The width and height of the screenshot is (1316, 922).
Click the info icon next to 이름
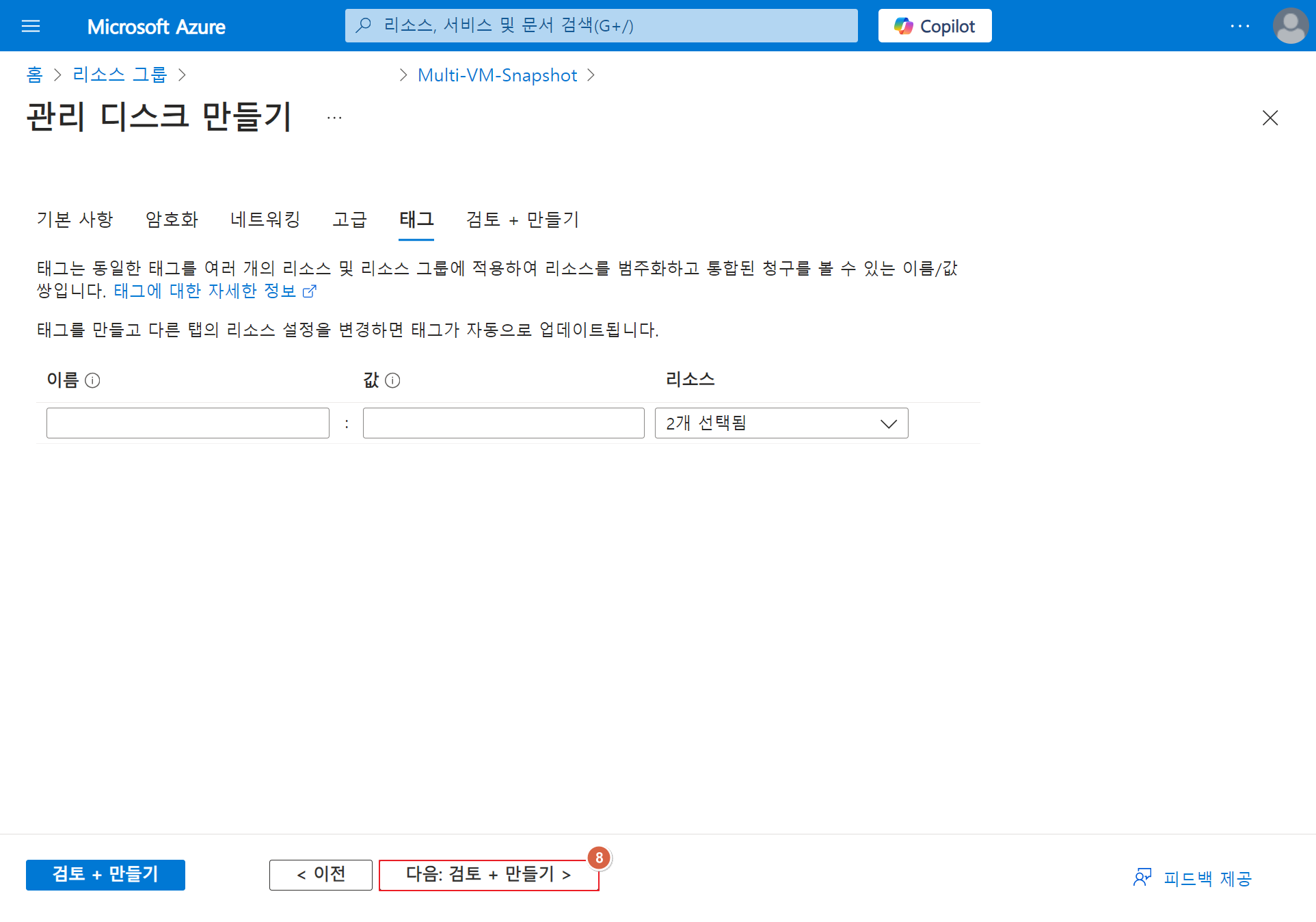coord(92,380)
